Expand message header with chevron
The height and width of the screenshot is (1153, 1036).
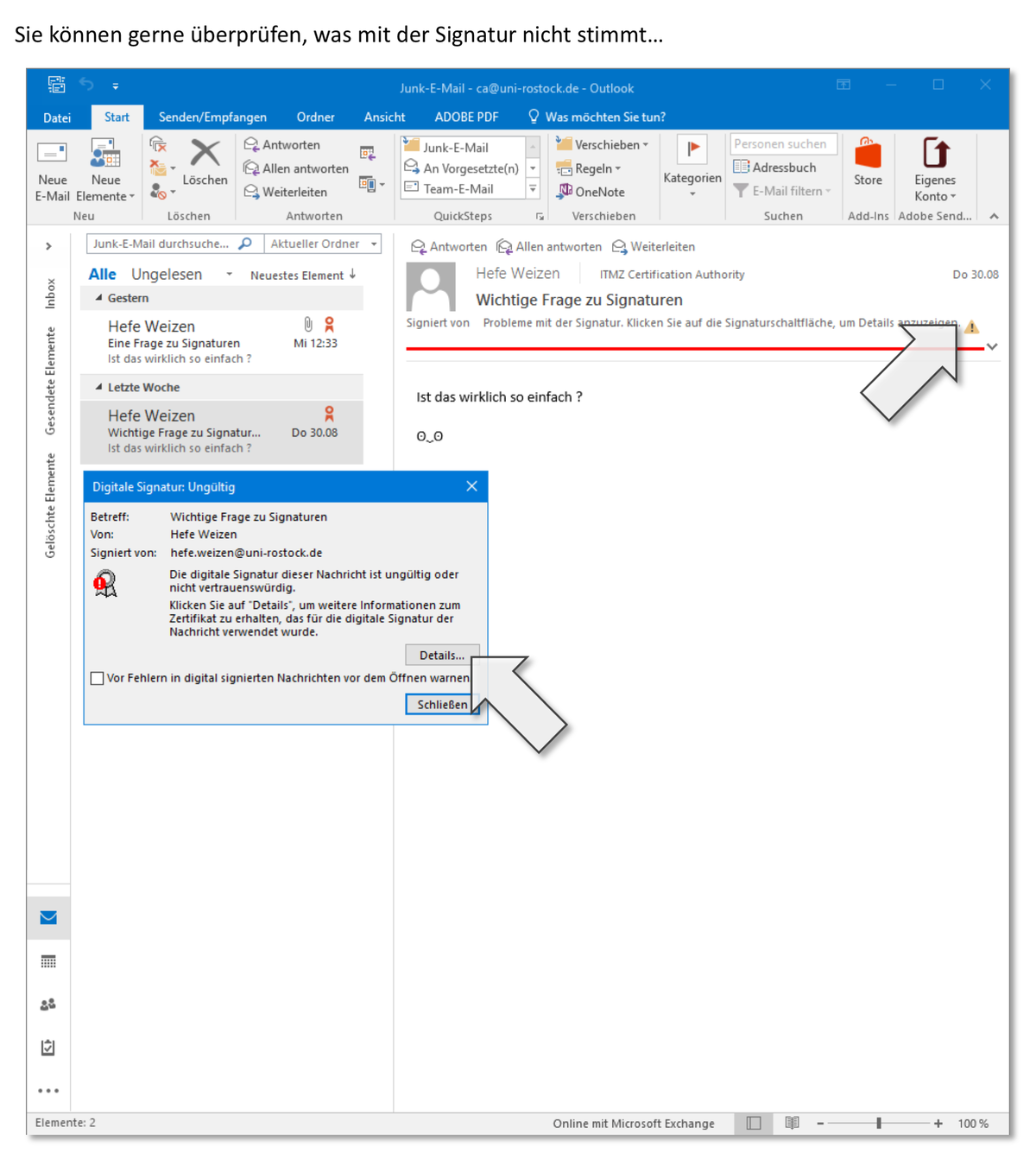pos(992,346)
